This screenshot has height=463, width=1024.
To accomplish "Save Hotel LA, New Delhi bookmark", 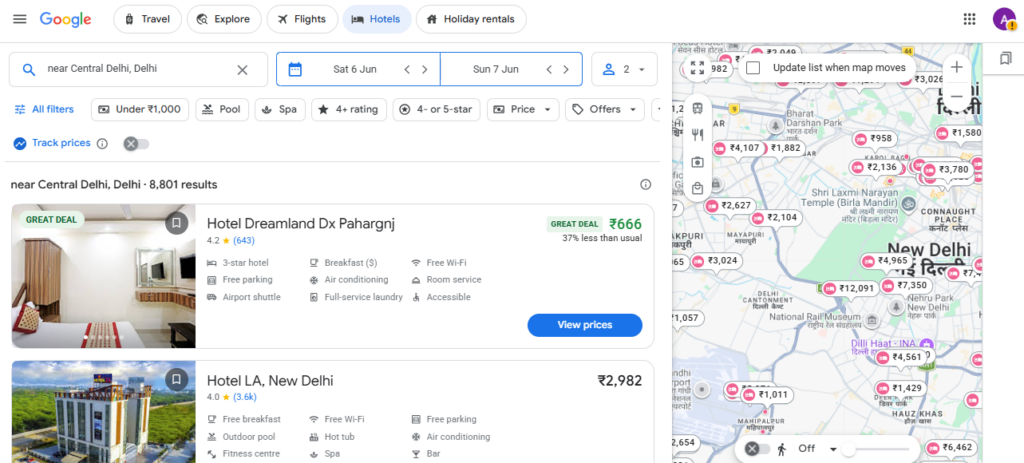I will point(176,379).
